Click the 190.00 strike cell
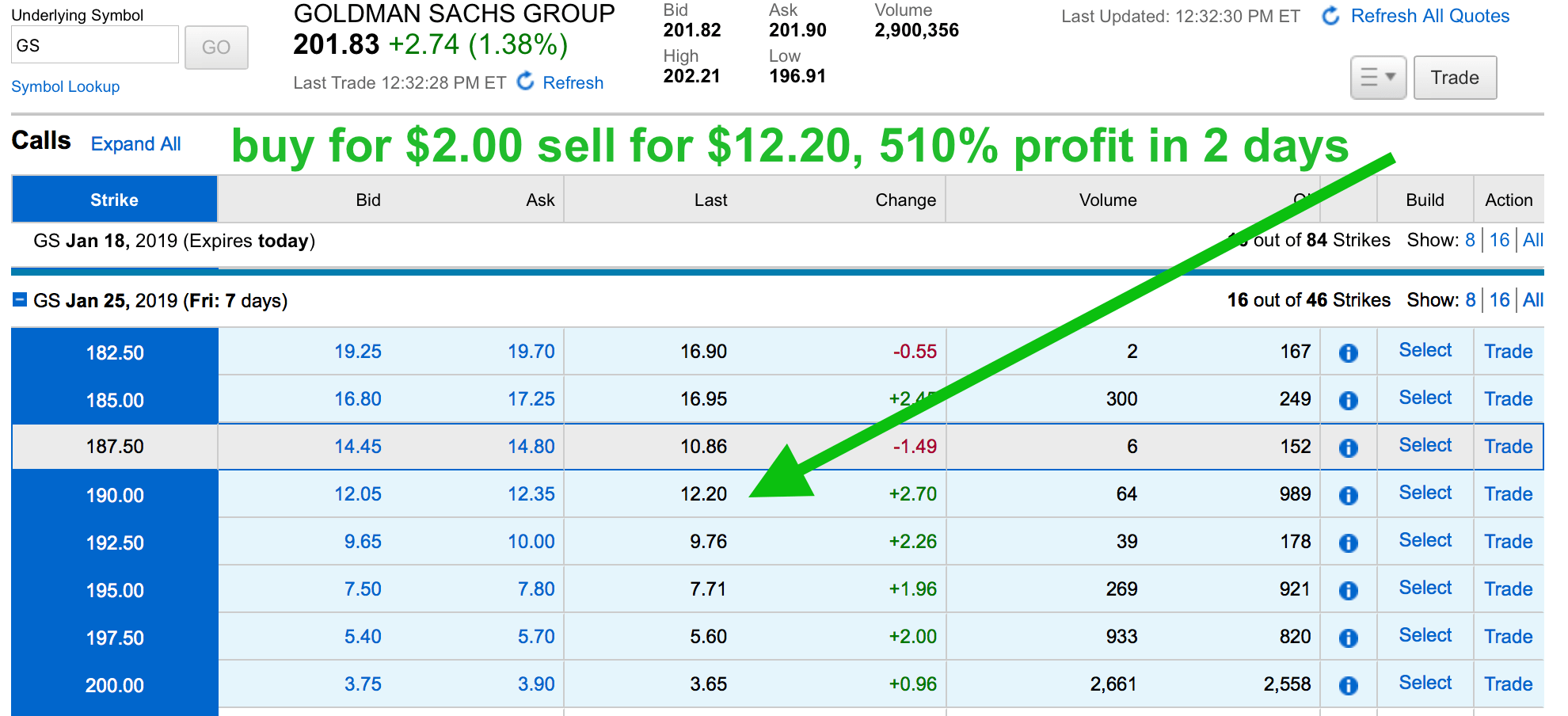 [115, 495]
